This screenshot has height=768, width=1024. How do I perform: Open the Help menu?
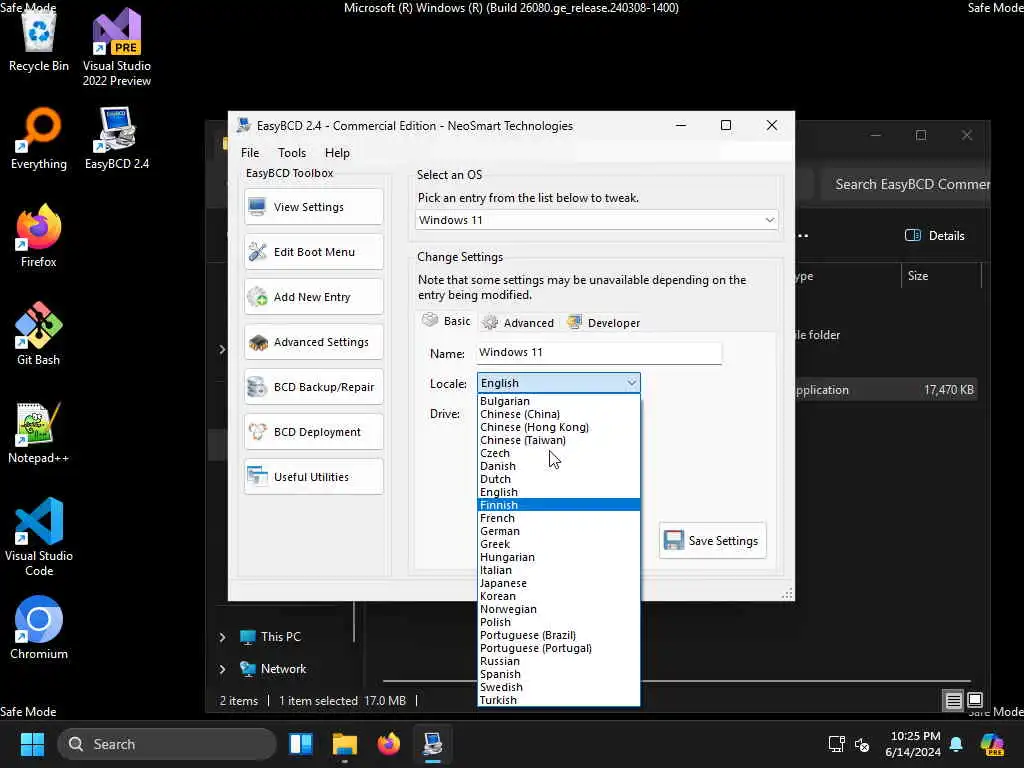click(x=338, y=153)
